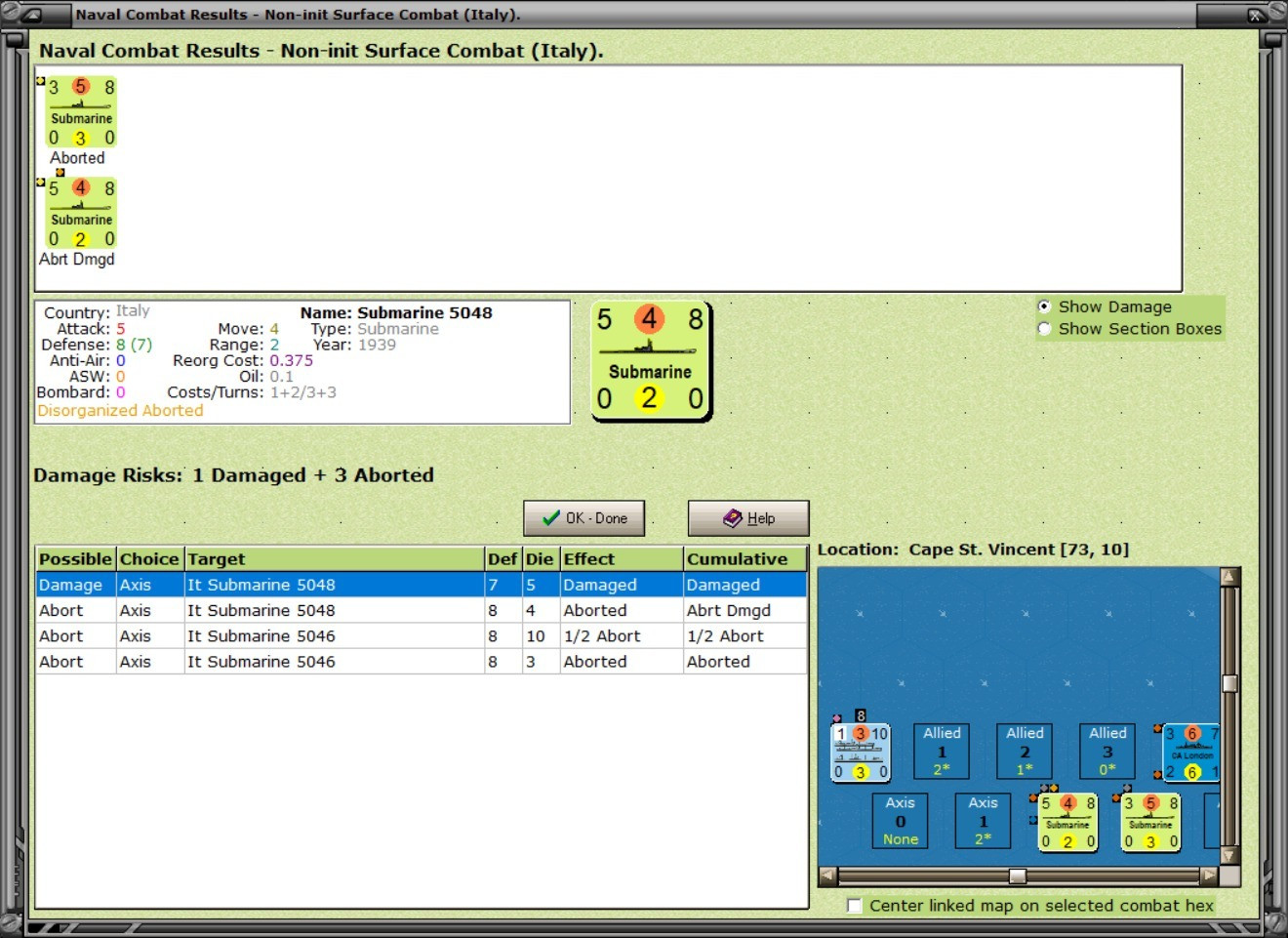
Task: Click the Disorganized Aborted status text
Action: [x=120, y=411]
